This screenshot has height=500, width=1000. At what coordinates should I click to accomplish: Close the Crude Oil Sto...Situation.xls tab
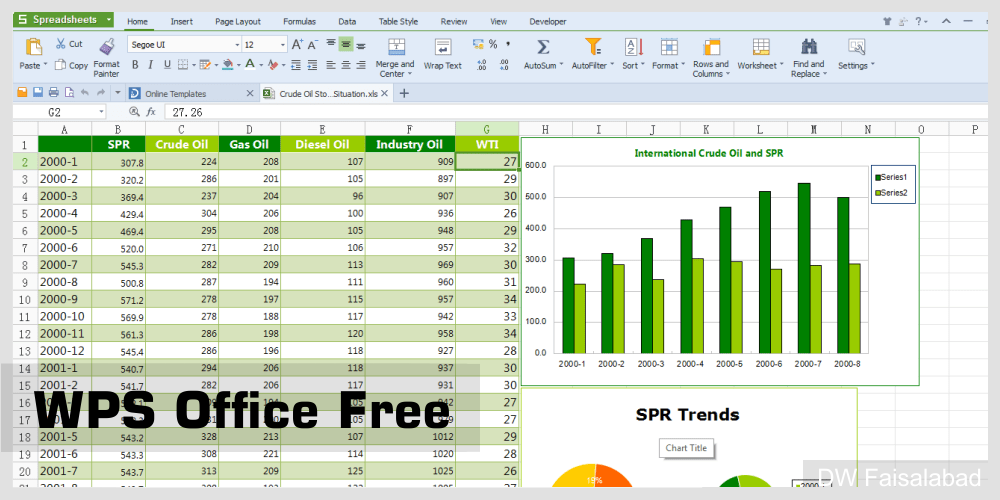[385, 94]
